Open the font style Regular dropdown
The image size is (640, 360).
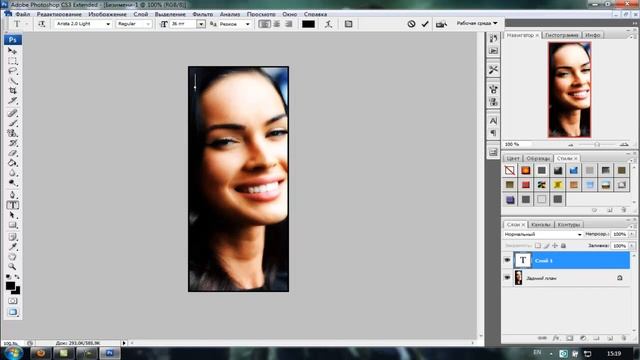[x=148, y=24]
